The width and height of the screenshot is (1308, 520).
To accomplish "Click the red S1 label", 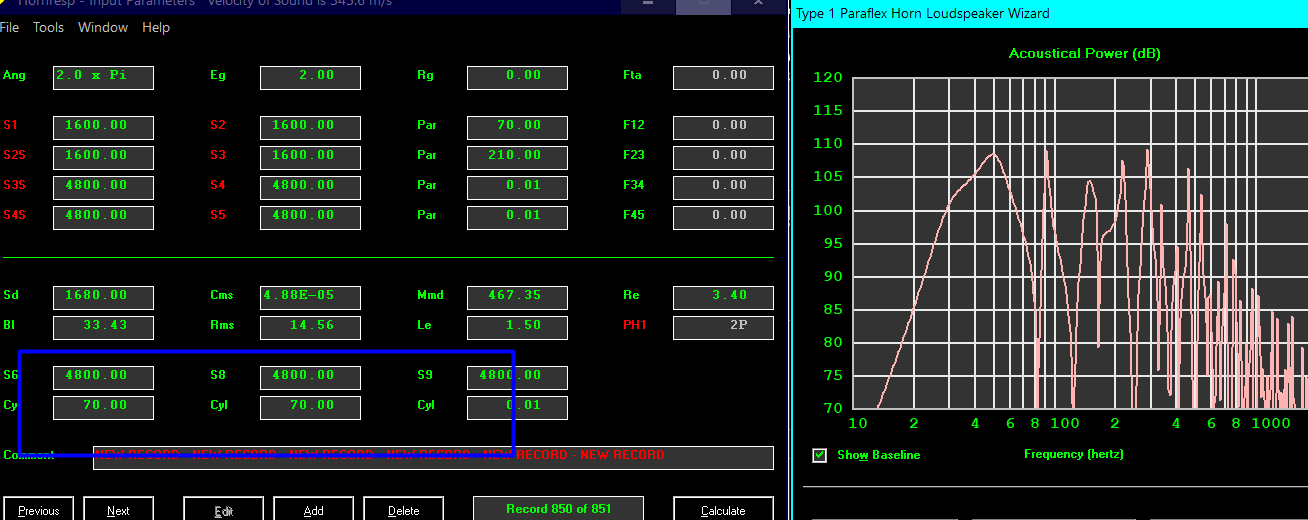I will [x=10, y=126].
